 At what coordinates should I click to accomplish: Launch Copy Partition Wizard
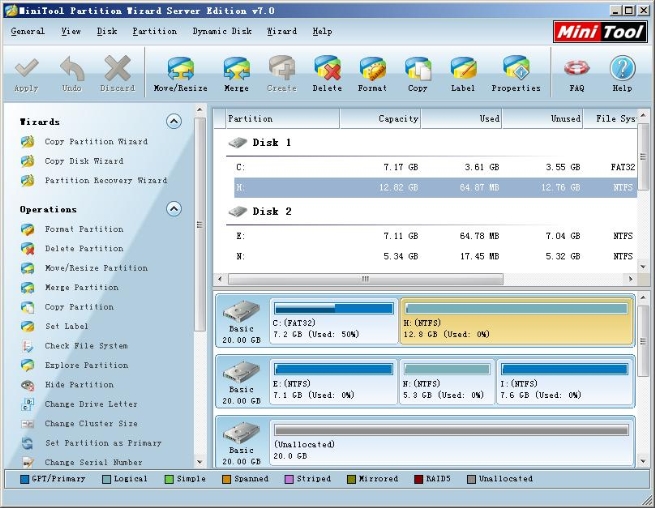[96, 142]
